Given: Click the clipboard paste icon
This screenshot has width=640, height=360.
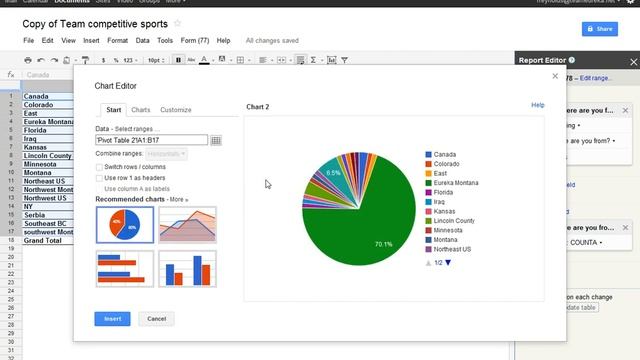Looking at the screenshot, I should [x=67, y=60].
